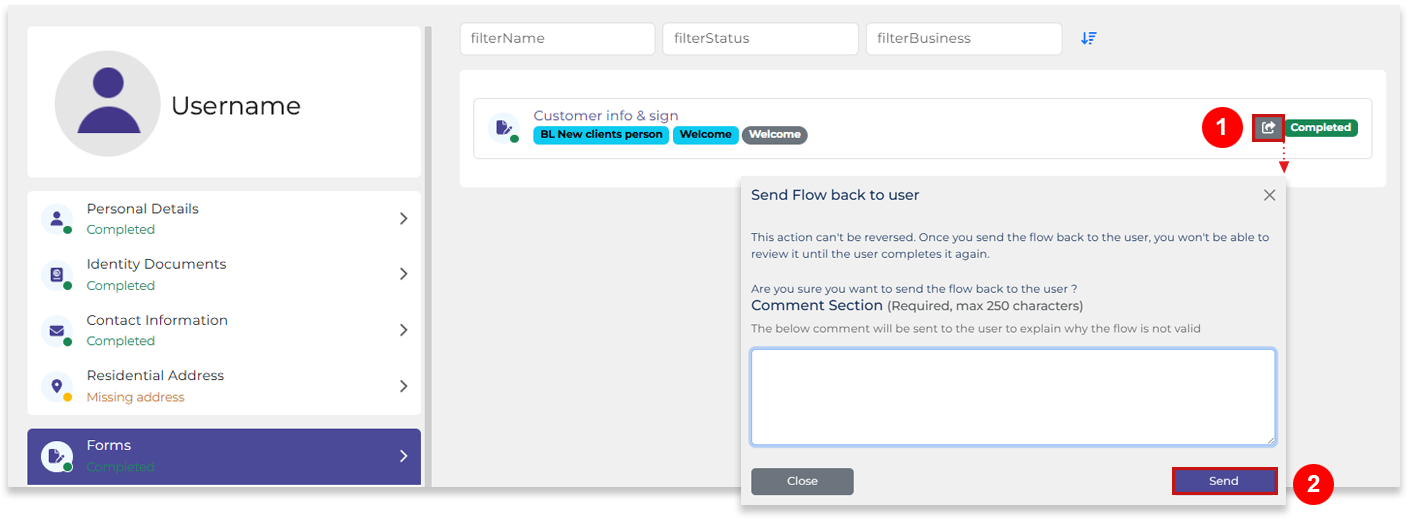The image size is (1415, 531).
Task: Click the Comment Section label
Action: pyautogui.click(x=817, y=306)
